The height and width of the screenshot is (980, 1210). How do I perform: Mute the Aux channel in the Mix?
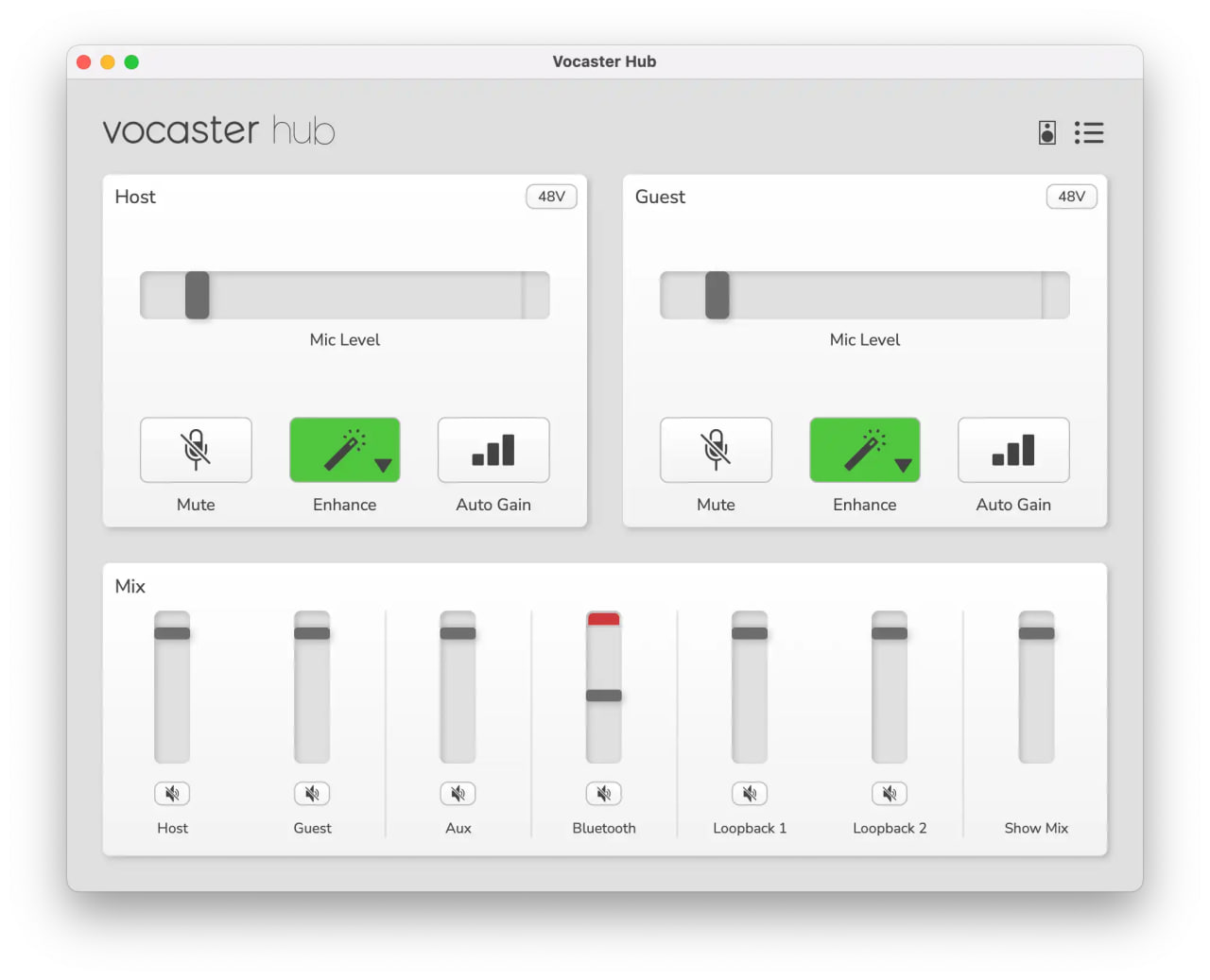(x=458, y=794)
